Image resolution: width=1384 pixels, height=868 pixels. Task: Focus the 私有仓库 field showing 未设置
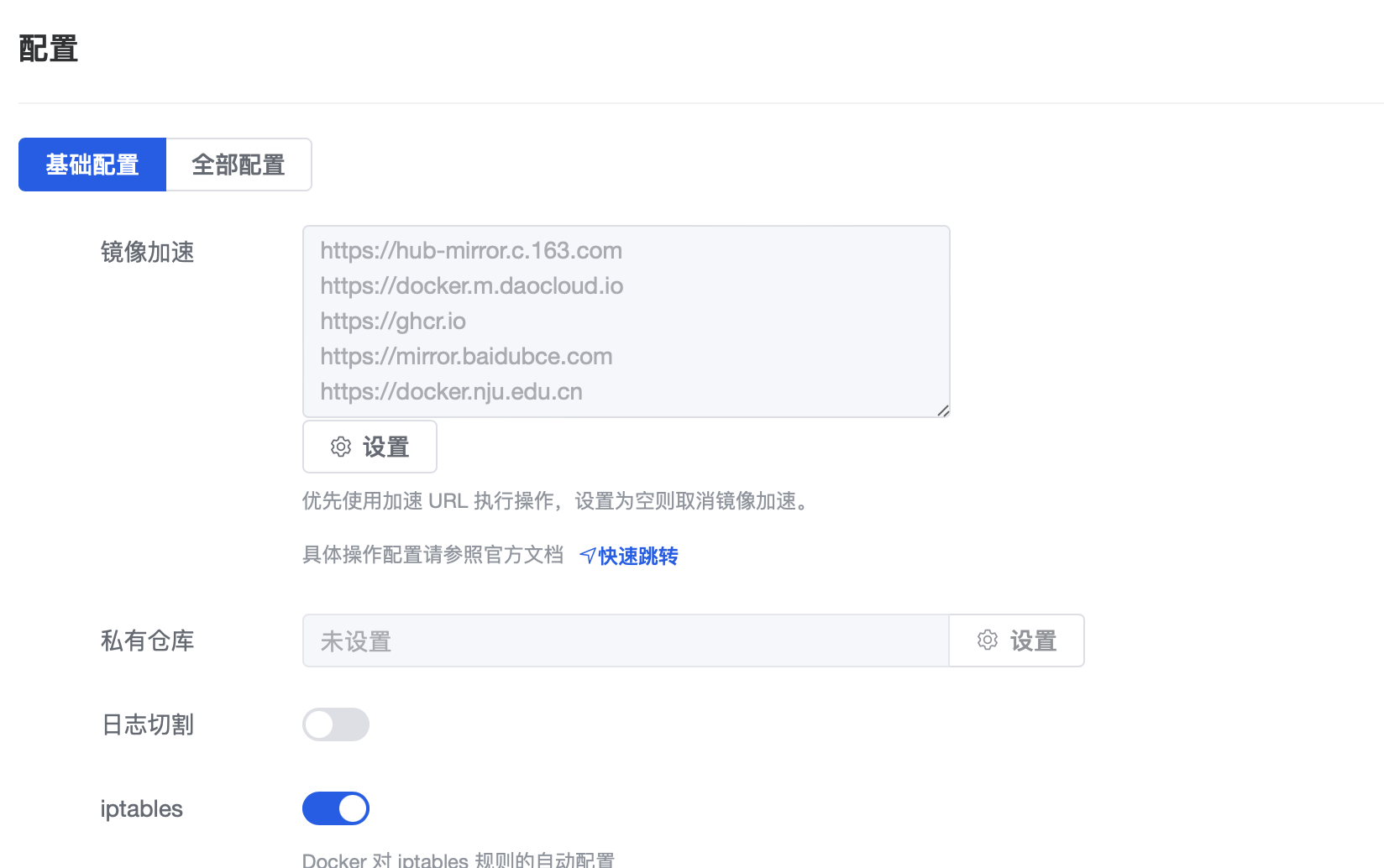[x=625, y=641]
